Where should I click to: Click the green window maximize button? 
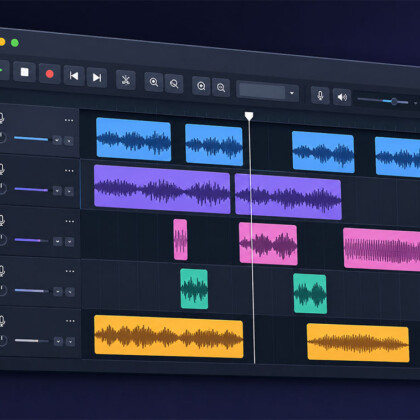coord(15,43)
